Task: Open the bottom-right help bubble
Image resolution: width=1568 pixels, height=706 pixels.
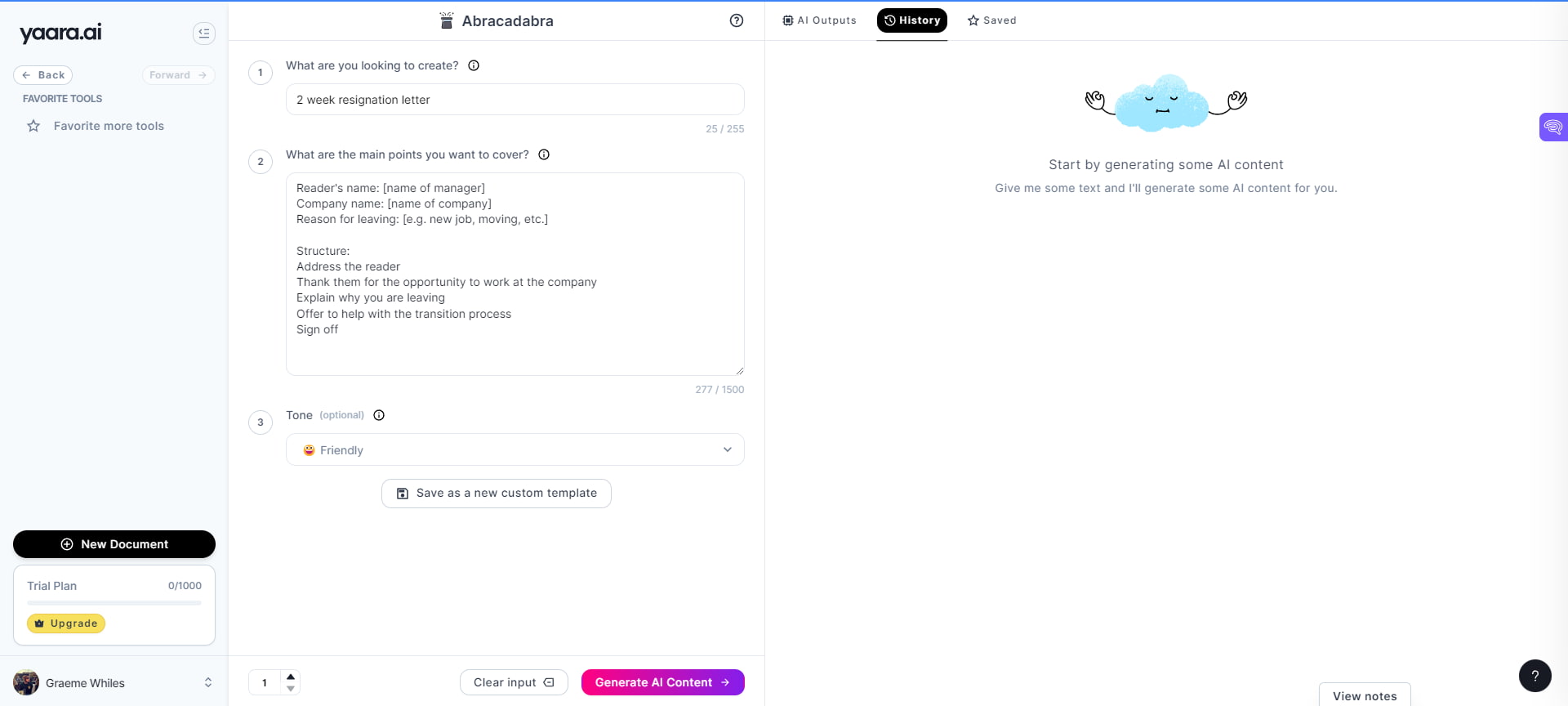Action: pyautogui.click(x=1535, y=676)
